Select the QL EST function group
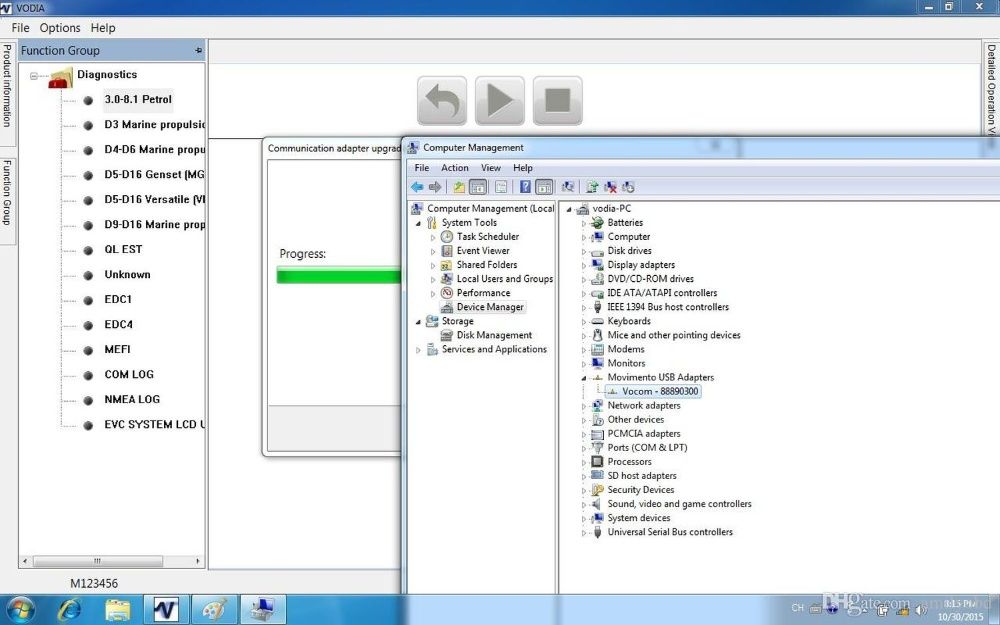The image size is (1000, 625). point(123,249)
